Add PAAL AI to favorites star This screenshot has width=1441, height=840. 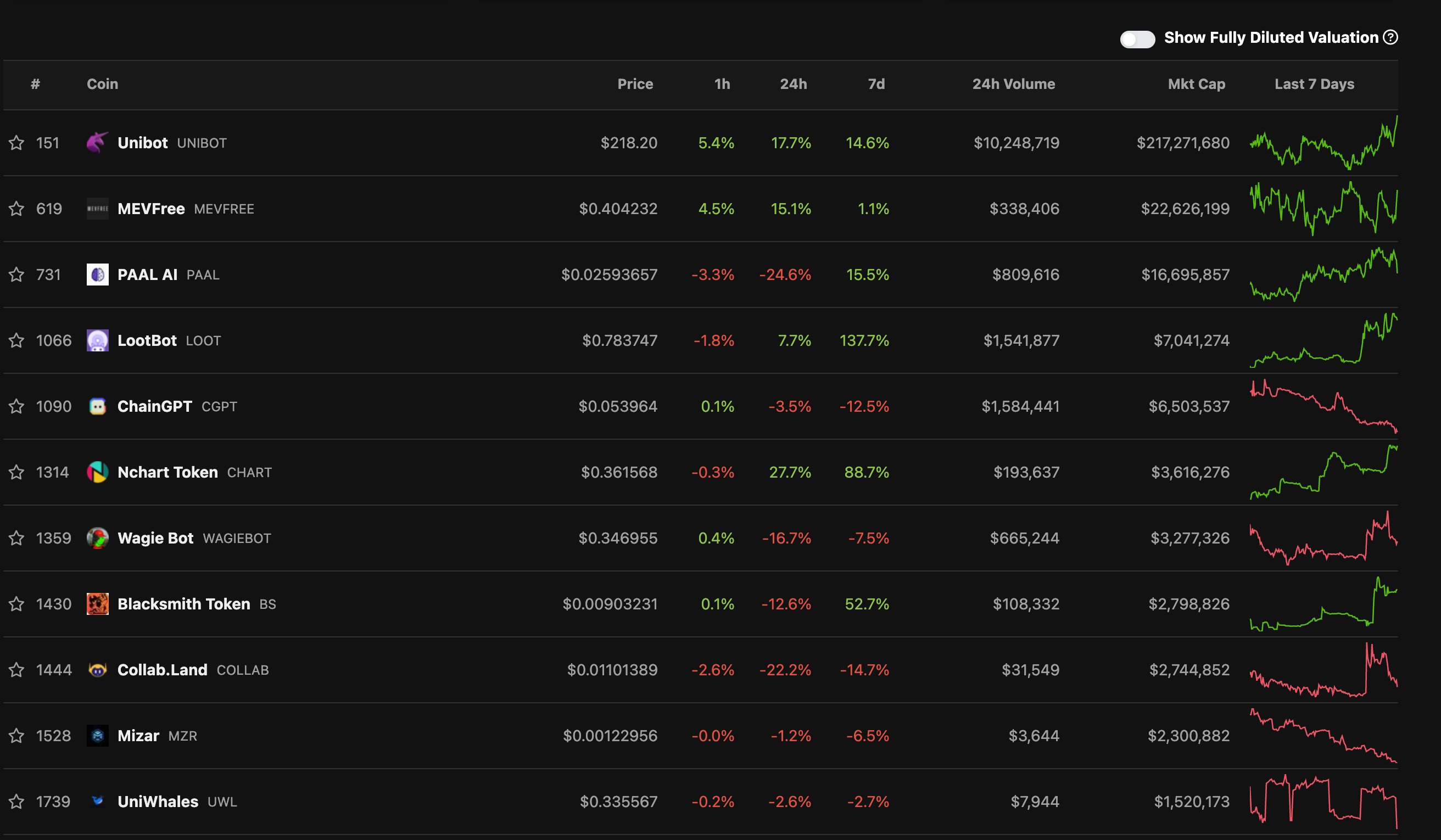(x=16, y=275)
